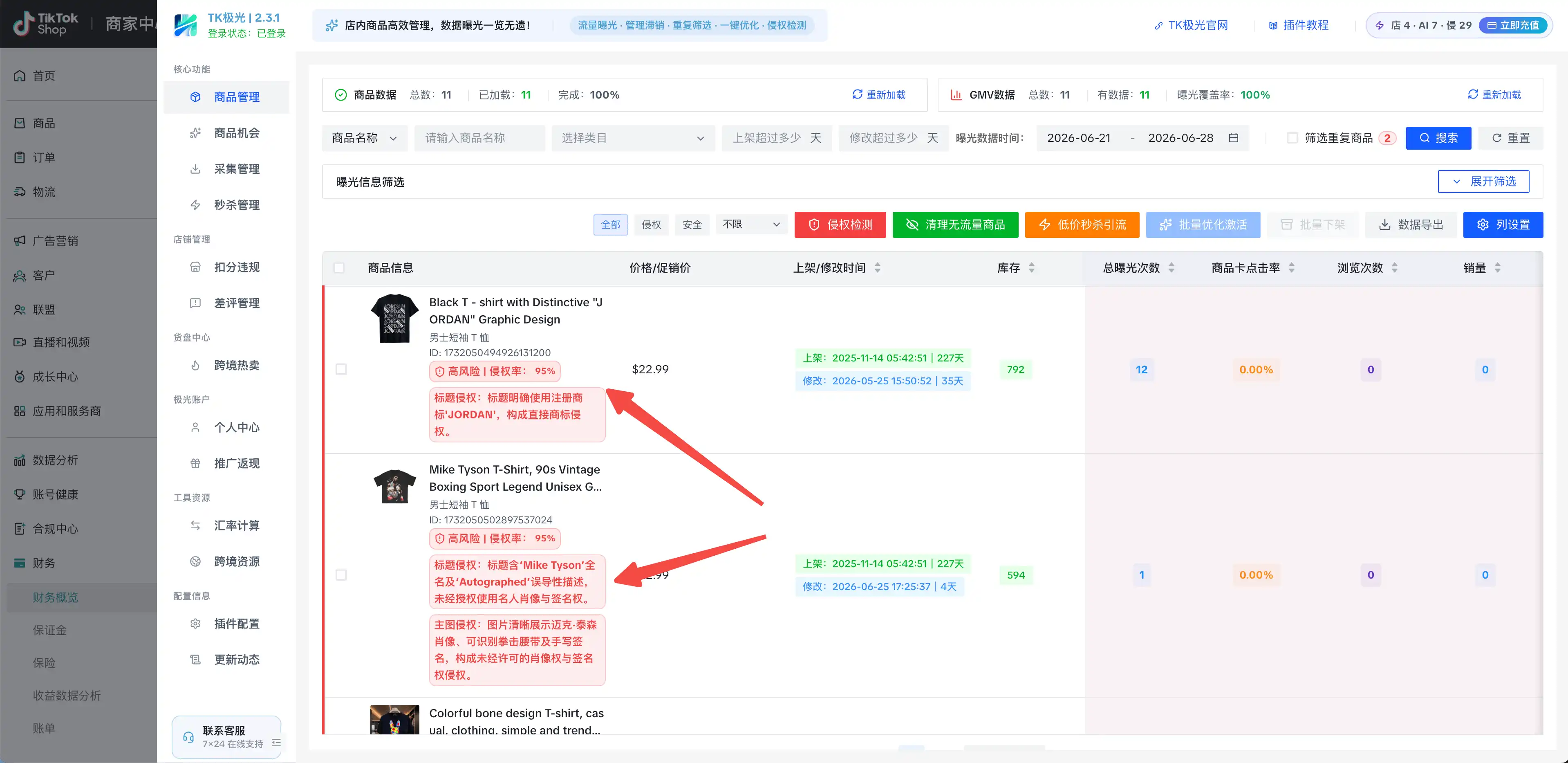Click the 请输入商品名称 input field
This screenshot has width=1568, height=763.
(x=479, y=138)
